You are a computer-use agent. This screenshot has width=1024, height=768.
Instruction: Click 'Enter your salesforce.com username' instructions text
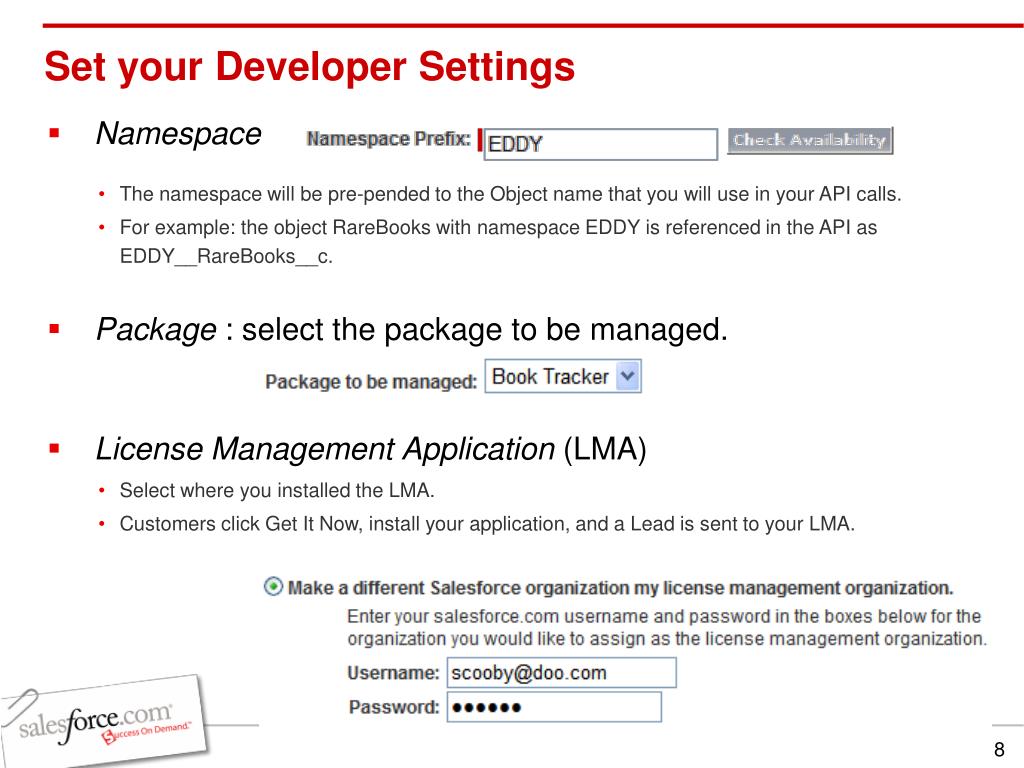click(666, 627)
